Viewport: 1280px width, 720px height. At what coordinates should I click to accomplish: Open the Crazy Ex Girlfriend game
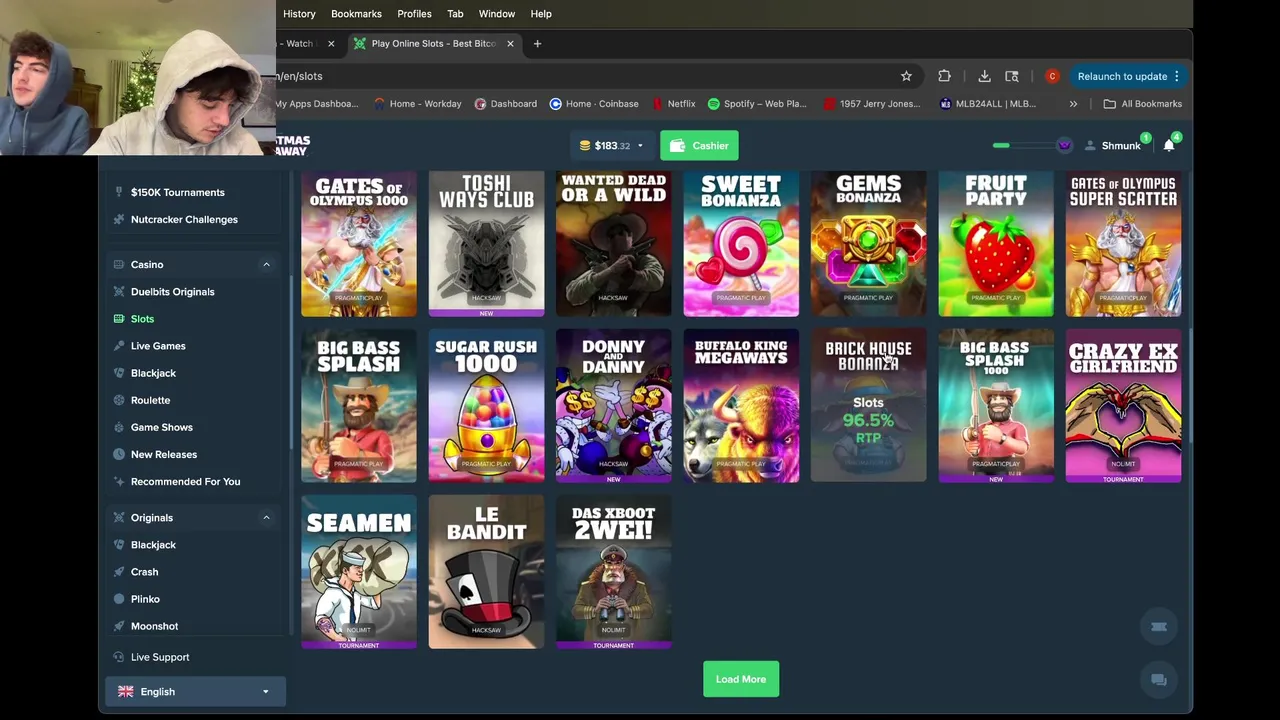1123,406
